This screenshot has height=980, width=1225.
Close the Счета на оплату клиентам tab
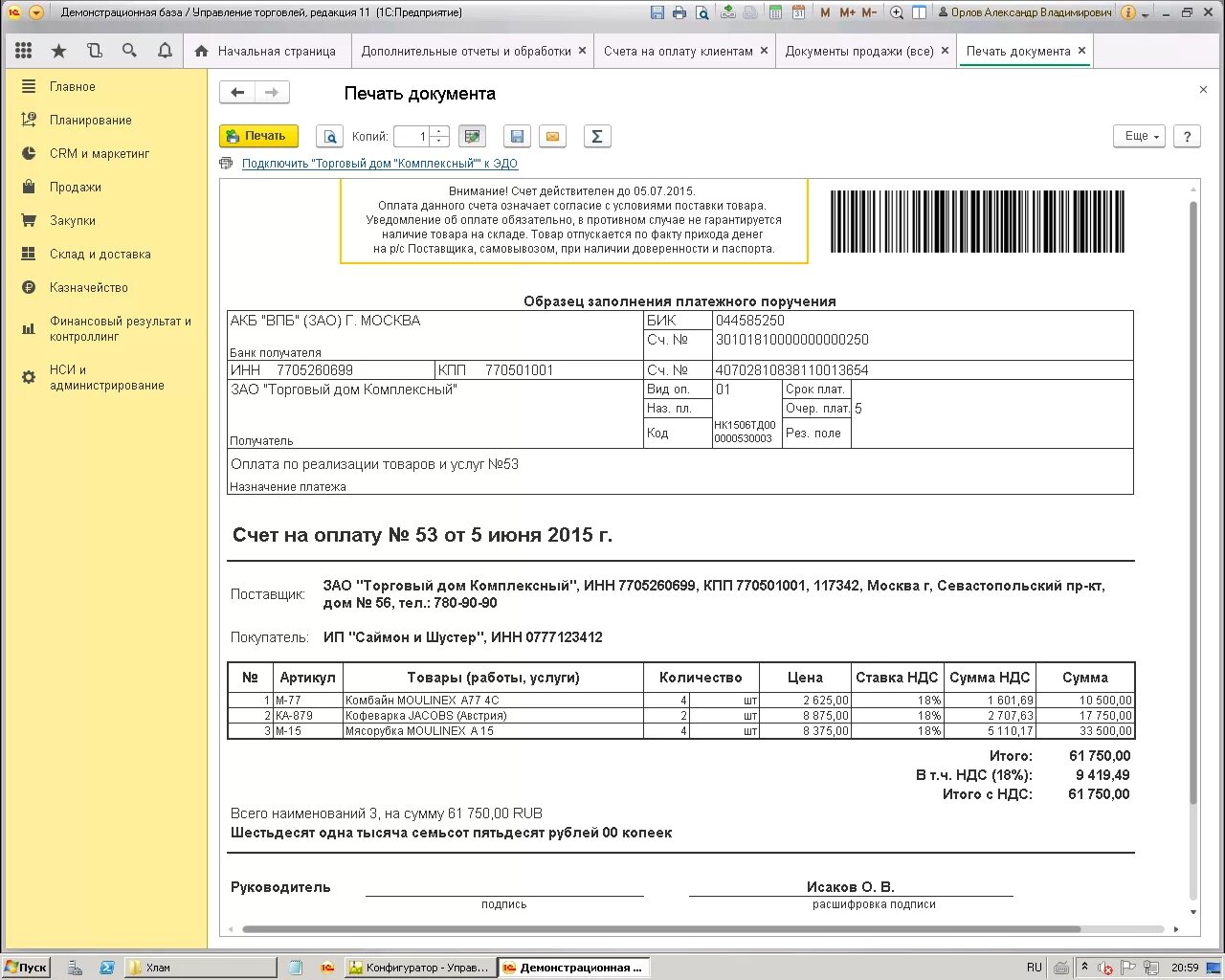[x=765, y=51]
